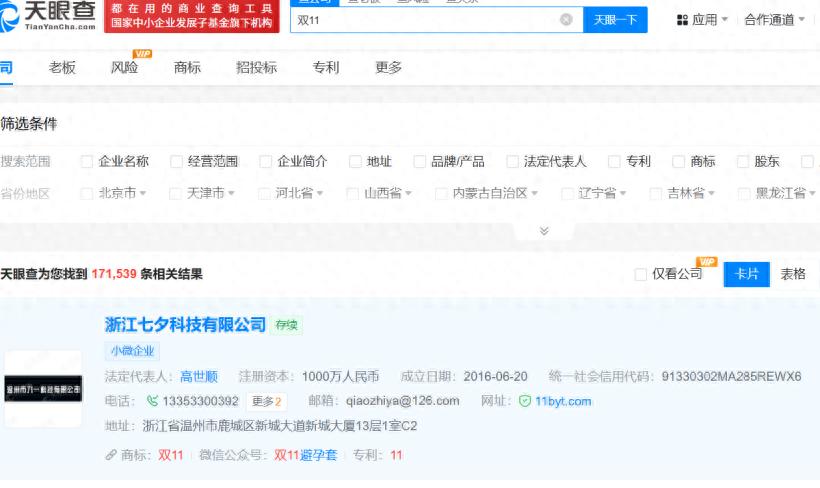Screen dimensions: 820x488
Task: Click the 存续 status tag
Action: pyautogui.click(x=287, y=325)
